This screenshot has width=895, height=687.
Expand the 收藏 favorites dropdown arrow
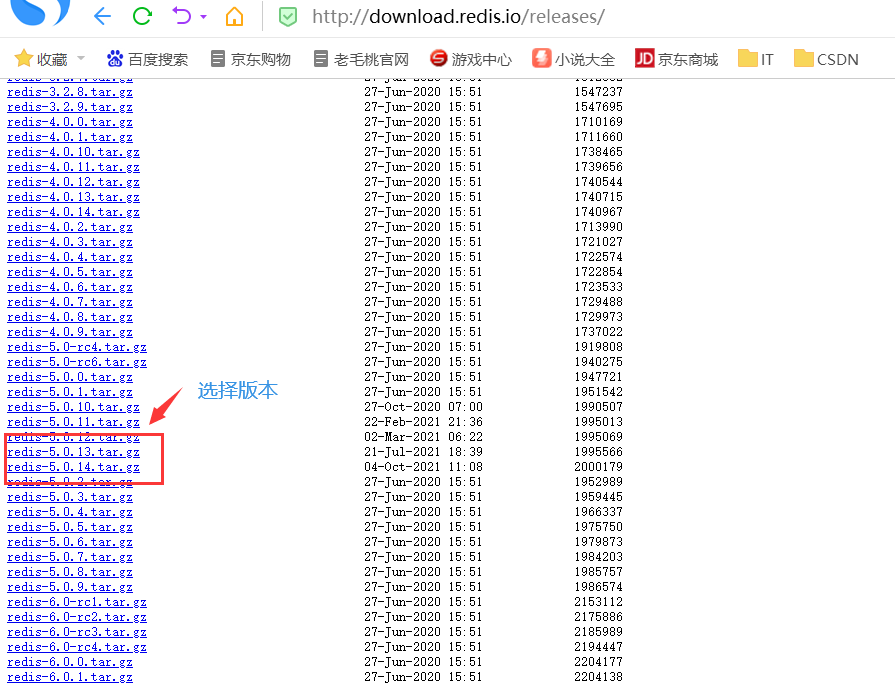82,58
